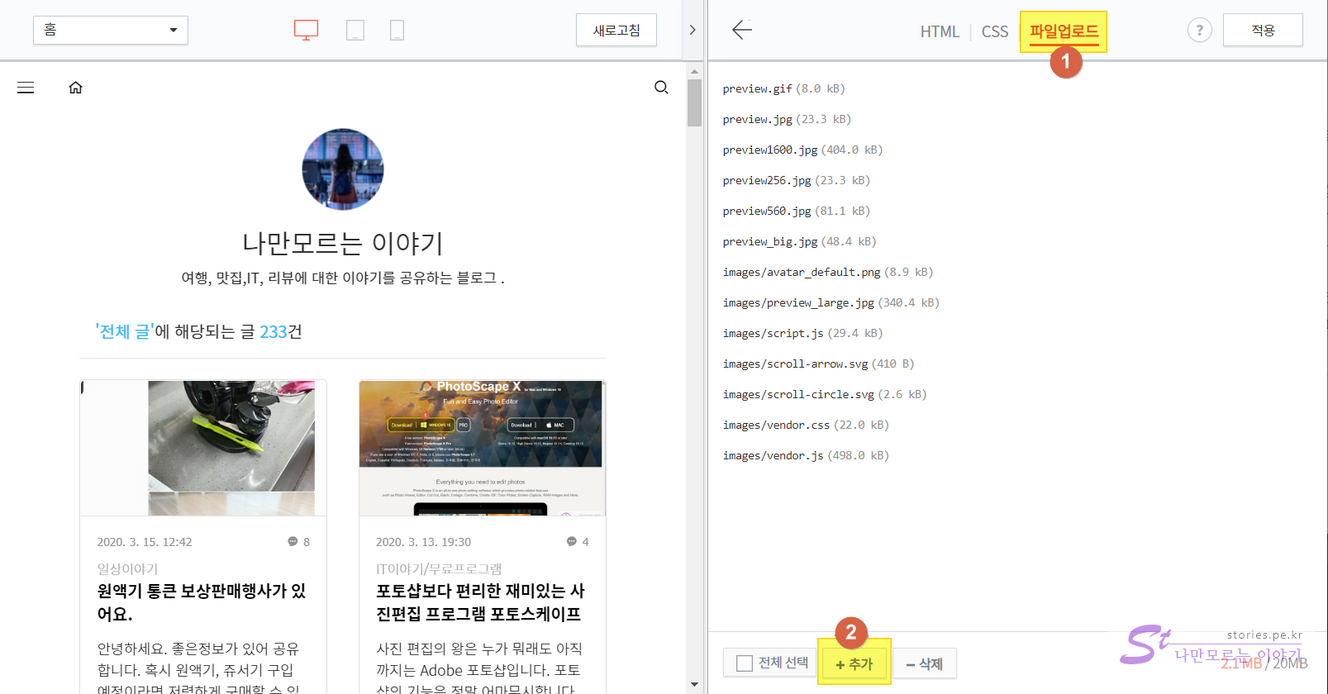The width and height of the screenshot is (1328, 694).
Task: Click the 적용 apply button
Action: tap(1262, 30)
